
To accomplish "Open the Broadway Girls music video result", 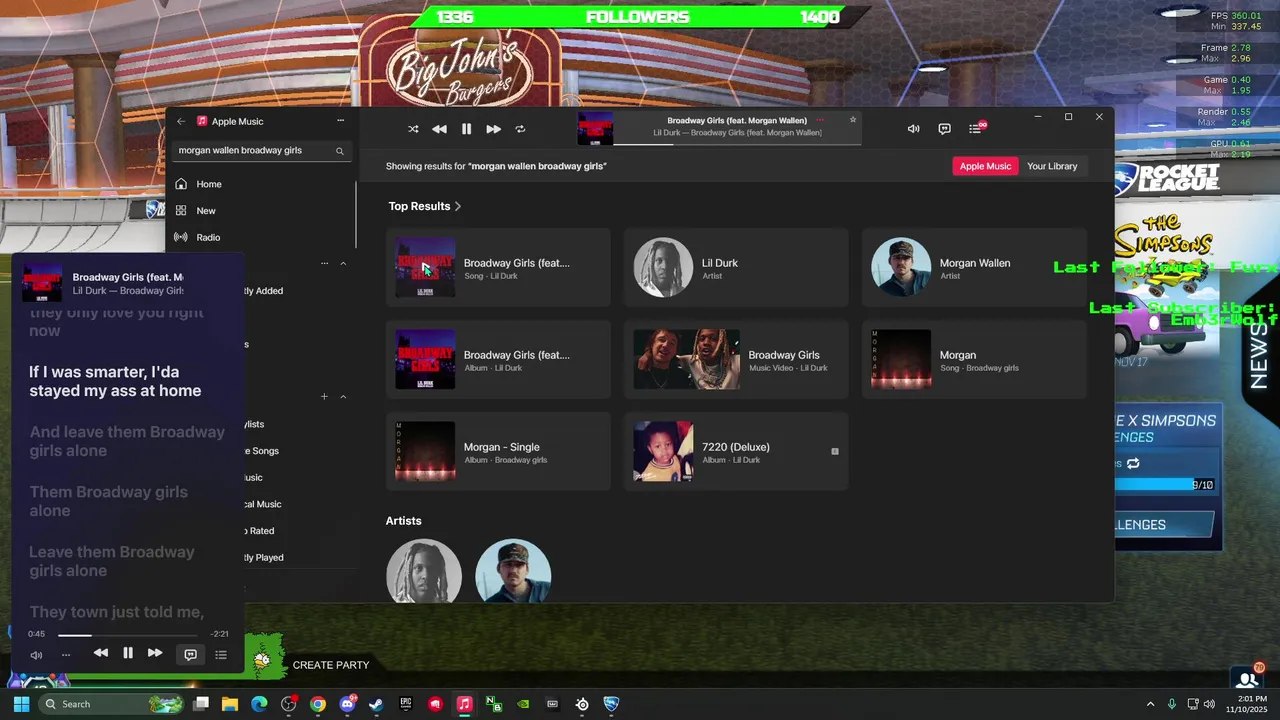I will pos(736,359).
